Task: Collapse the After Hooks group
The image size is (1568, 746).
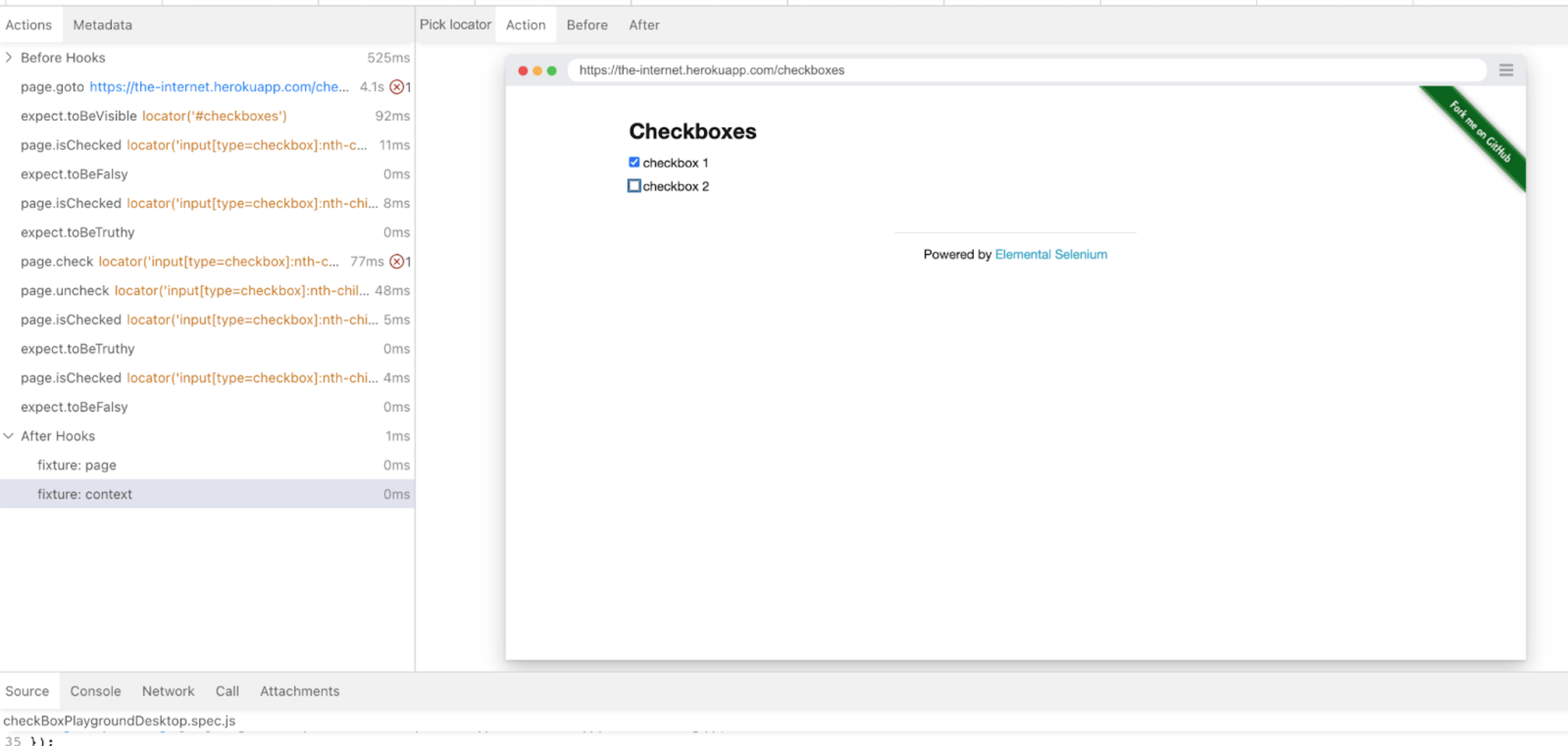Action: click(x=8, y=436)
